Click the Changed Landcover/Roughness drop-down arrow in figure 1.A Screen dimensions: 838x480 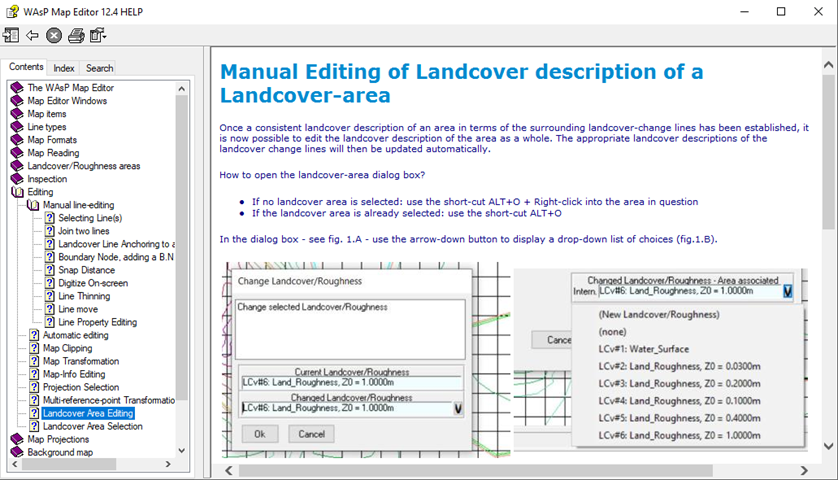tap(458, 409)
